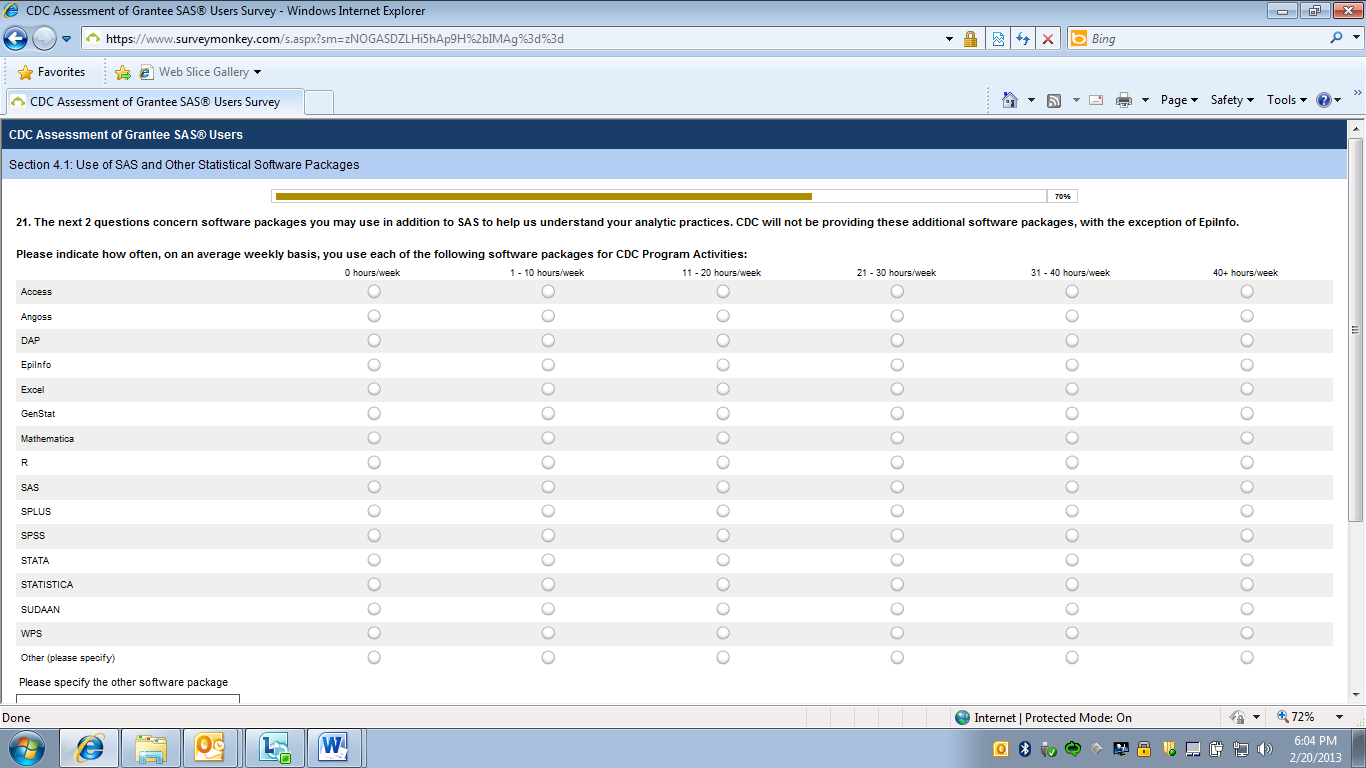Screen dimensions: 1366x768
Task: Expand the Page menu dropdown
Action: (x=1179, y=100)
